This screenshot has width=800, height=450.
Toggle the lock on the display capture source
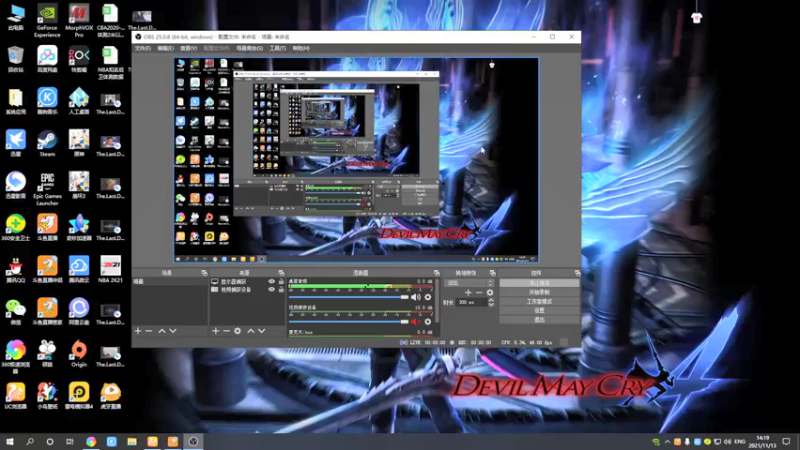tap(281, 282)
